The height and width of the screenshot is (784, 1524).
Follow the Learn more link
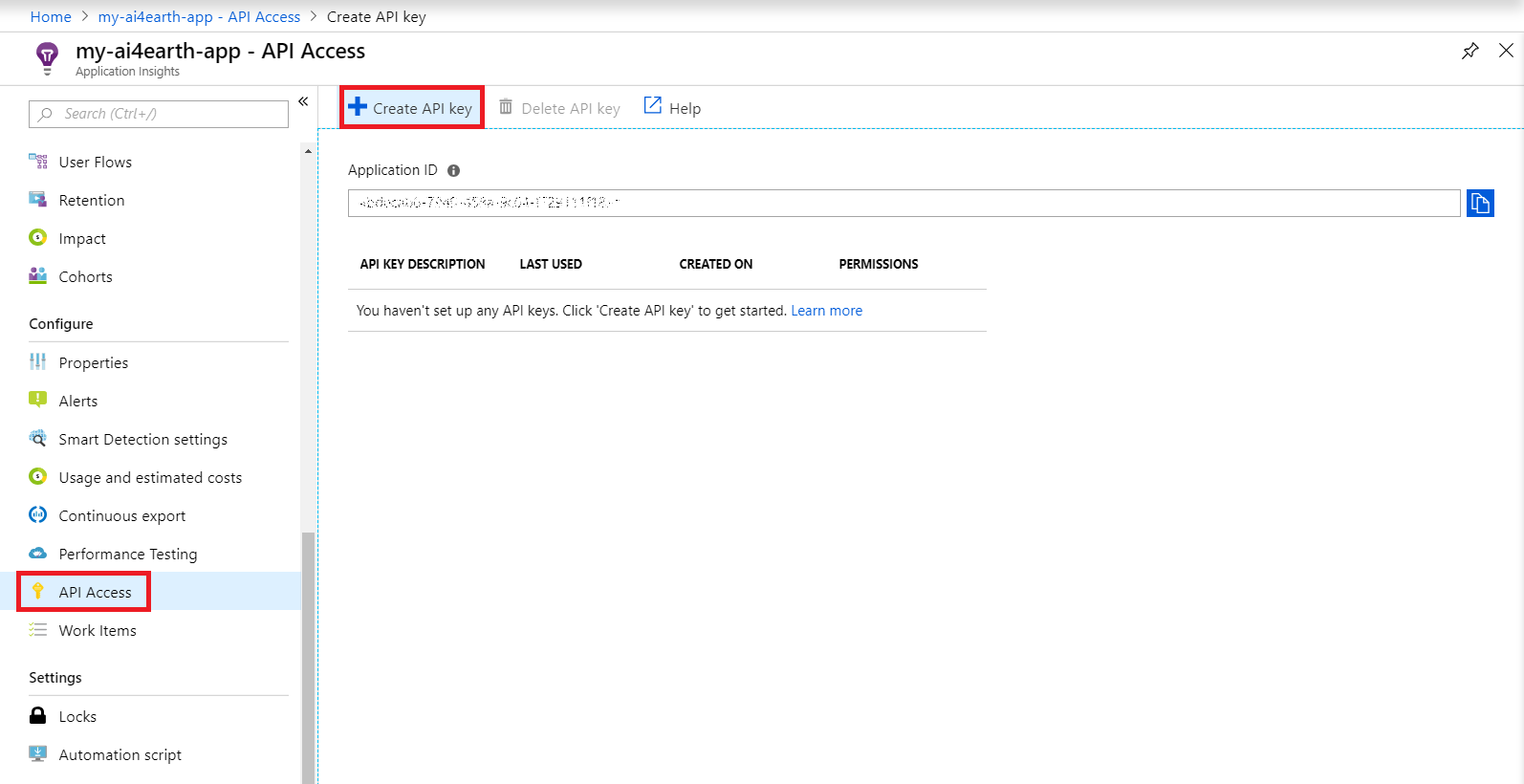(x=827, y=311)
